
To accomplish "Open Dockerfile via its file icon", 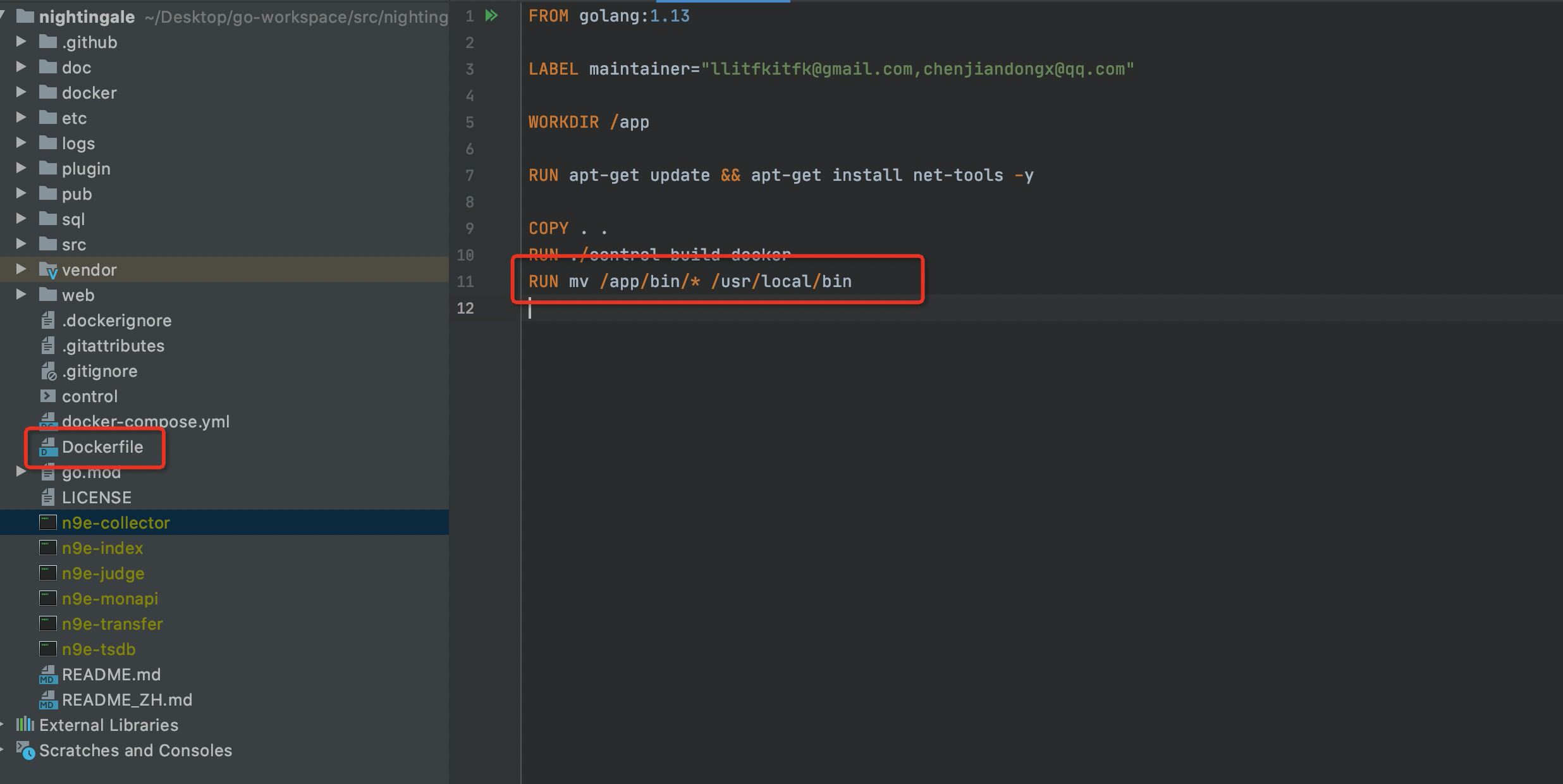I will (47, 447).
